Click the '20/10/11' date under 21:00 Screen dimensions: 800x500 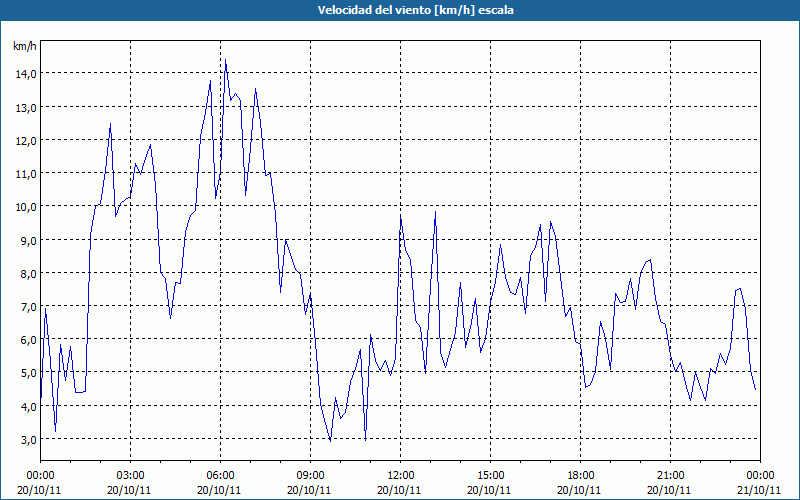pyautogui.click(x=669, y=490)
